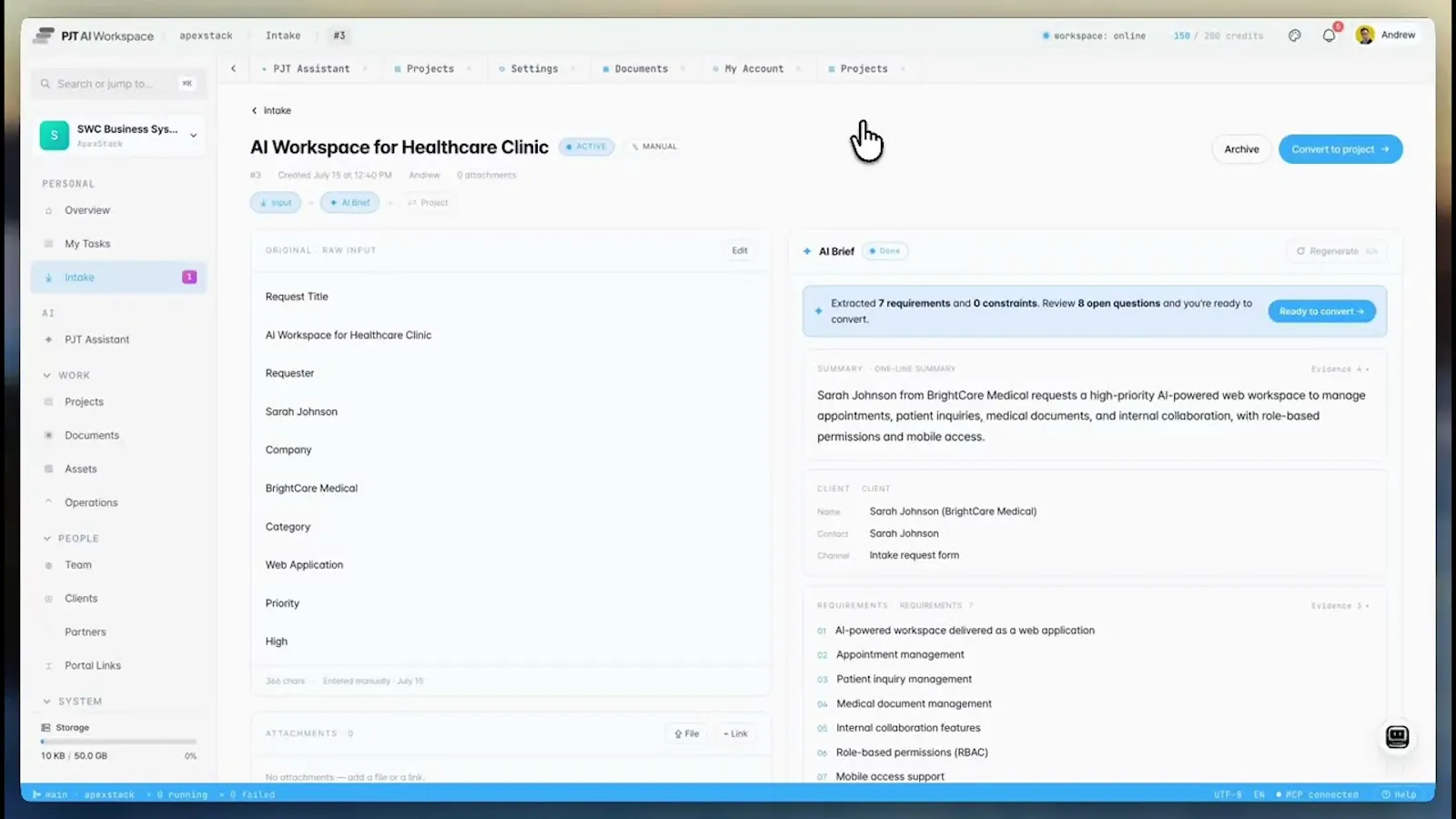Click the Regenerate refresh icon

(1300, 251)
